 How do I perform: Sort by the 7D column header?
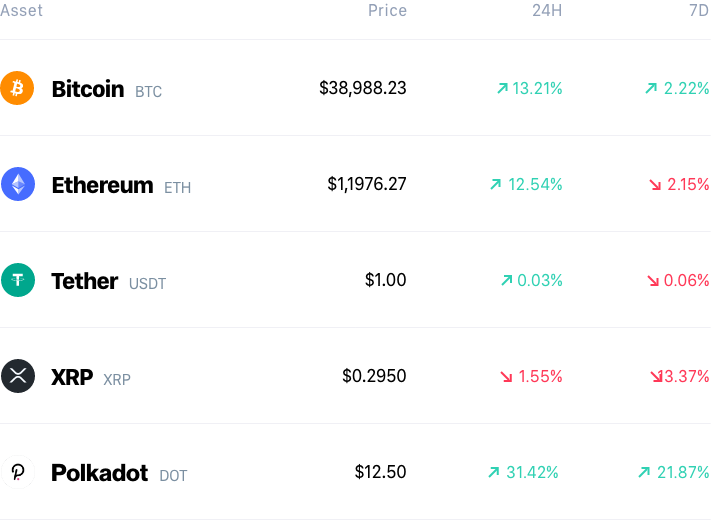(699, 10)
